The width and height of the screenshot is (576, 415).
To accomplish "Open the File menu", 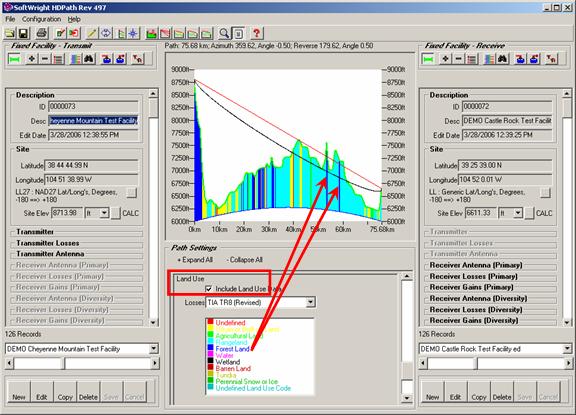I will point(10,19).
